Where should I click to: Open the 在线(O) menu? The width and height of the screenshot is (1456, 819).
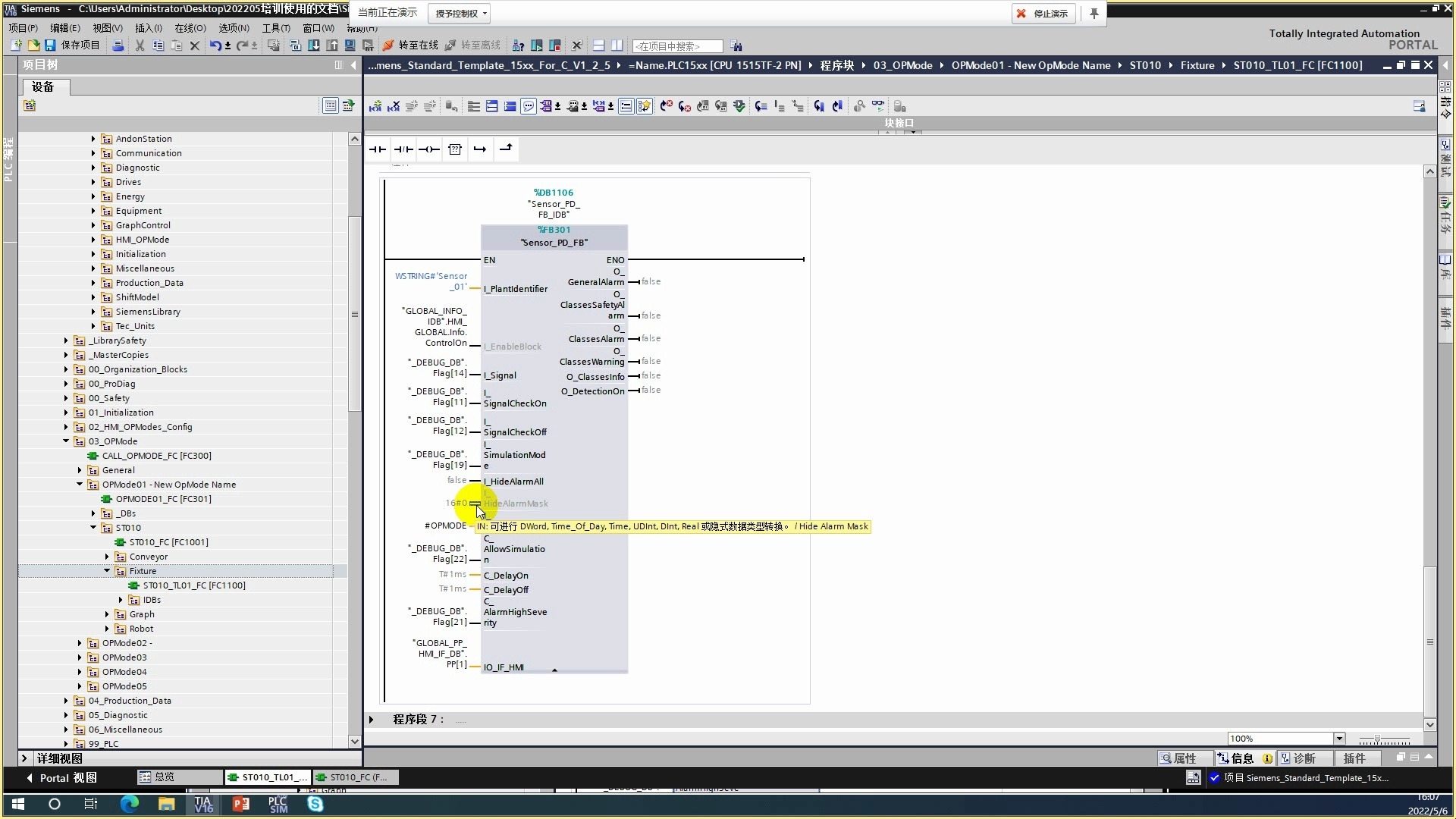tap(190, 28)
